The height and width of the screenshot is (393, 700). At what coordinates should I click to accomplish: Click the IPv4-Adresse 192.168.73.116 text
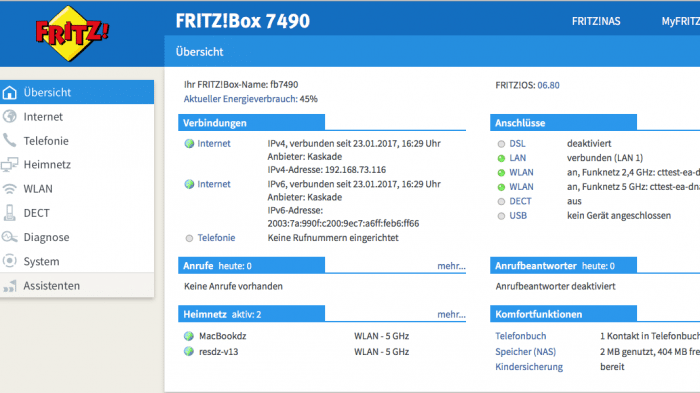click(327, 170)
